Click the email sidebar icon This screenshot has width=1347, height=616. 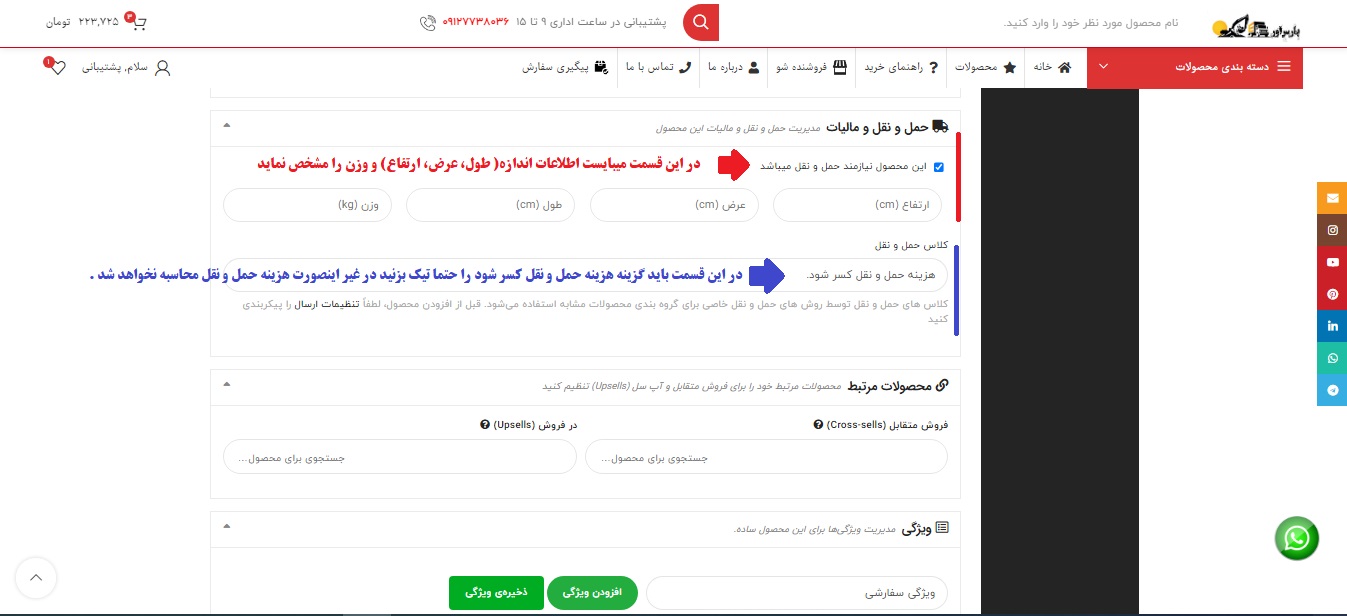(1332, 198)
